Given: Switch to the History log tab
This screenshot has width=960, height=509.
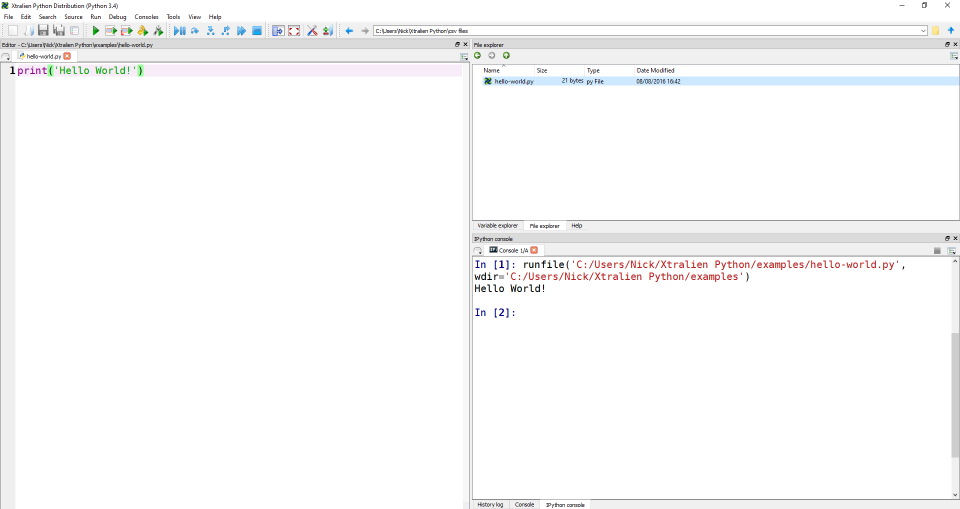Looking at the screenshot, I should click(x=490, y=504).
